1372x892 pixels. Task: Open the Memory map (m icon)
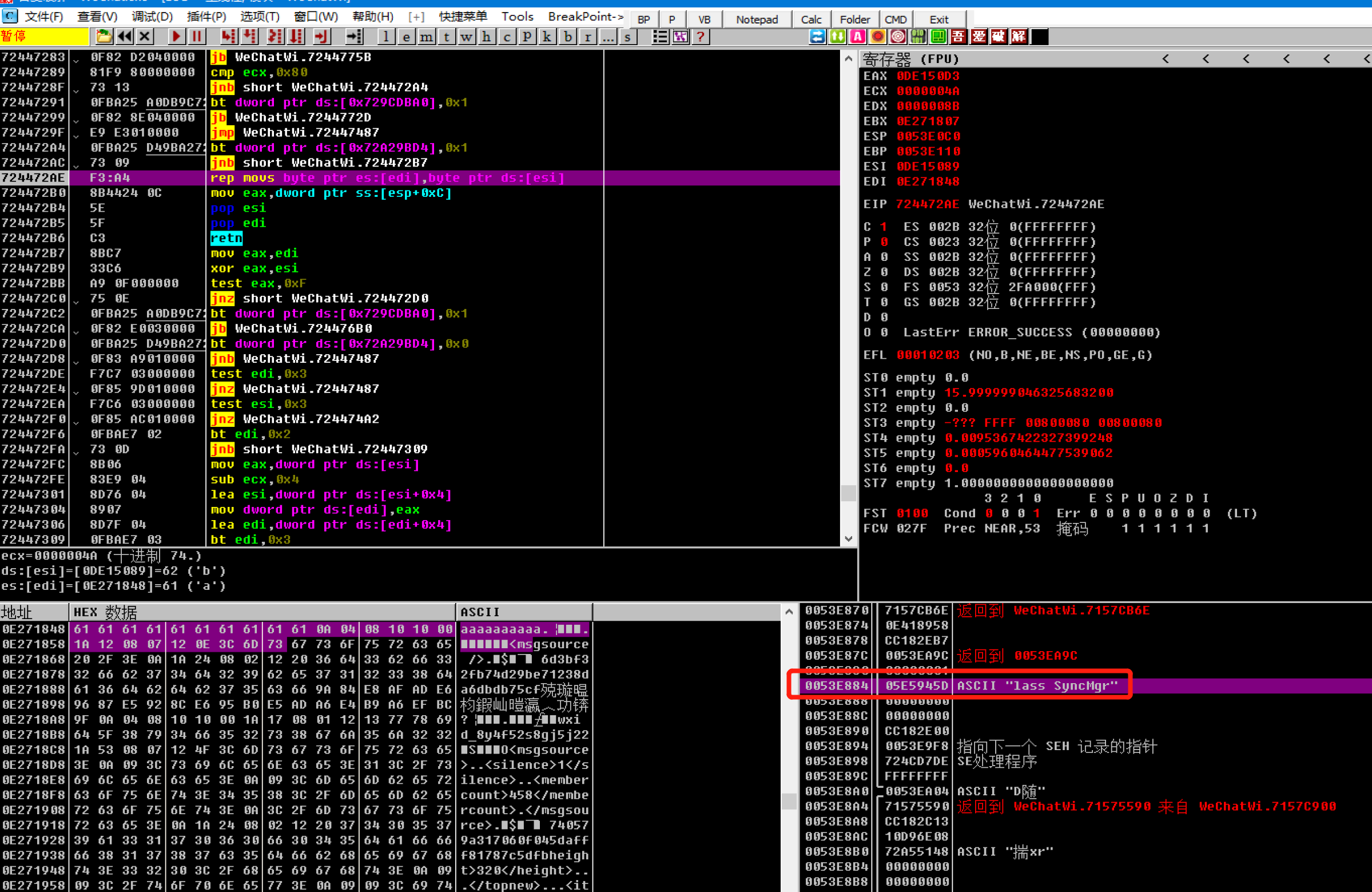pyautogui.click(x=427, y=36)
